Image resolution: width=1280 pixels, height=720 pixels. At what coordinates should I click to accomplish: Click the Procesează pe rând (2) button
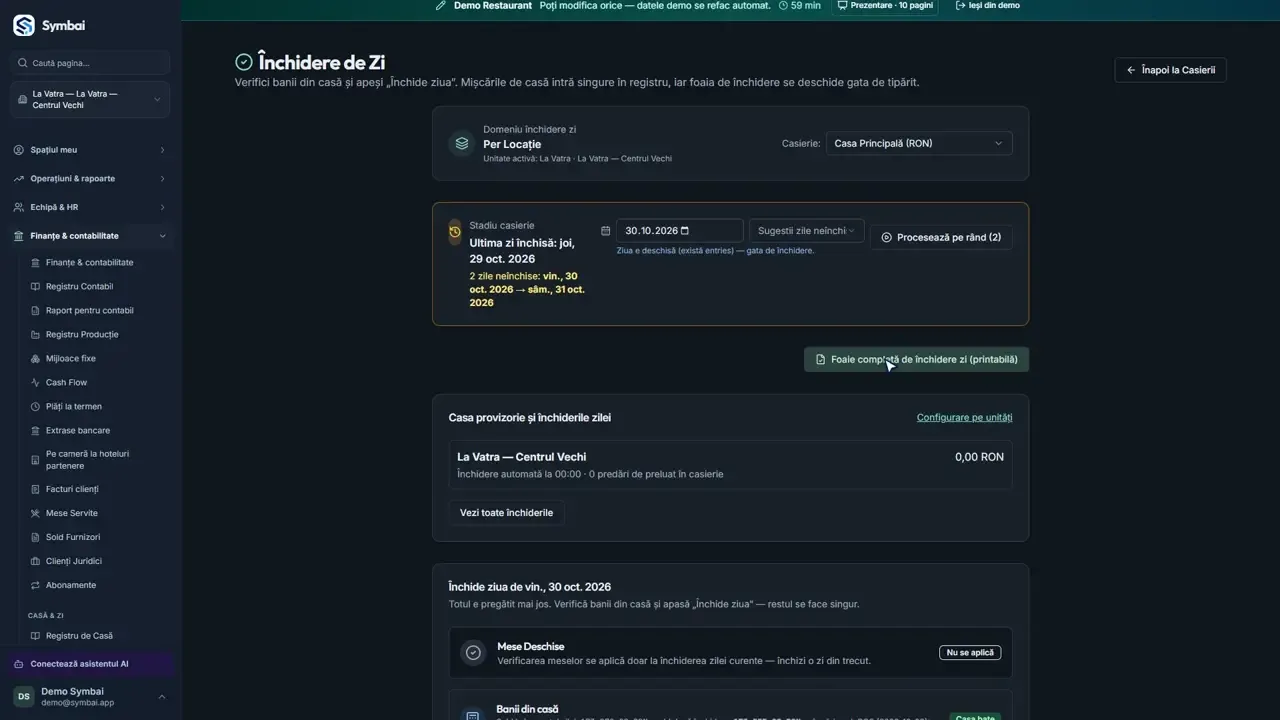[x=941, y=238]
